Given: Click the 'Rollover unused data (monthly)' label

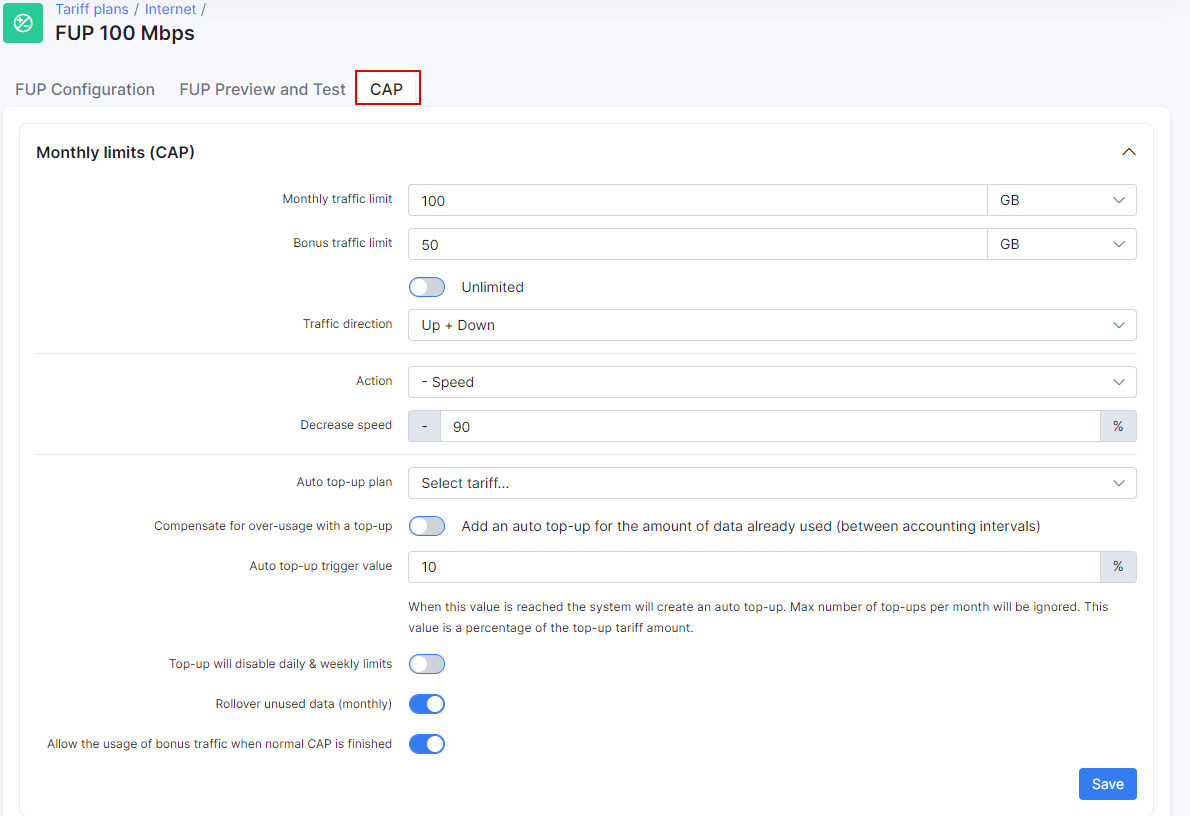Looking at the screenshot, I should click(304, 704).
